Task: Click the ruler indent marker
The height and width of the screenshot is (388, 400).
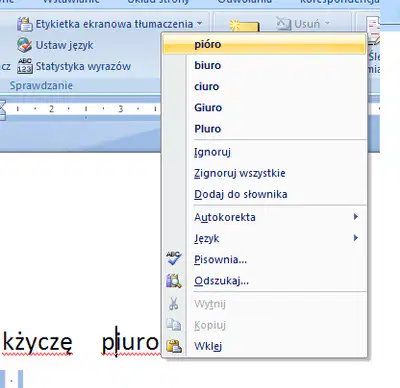Action: point(2,110)
